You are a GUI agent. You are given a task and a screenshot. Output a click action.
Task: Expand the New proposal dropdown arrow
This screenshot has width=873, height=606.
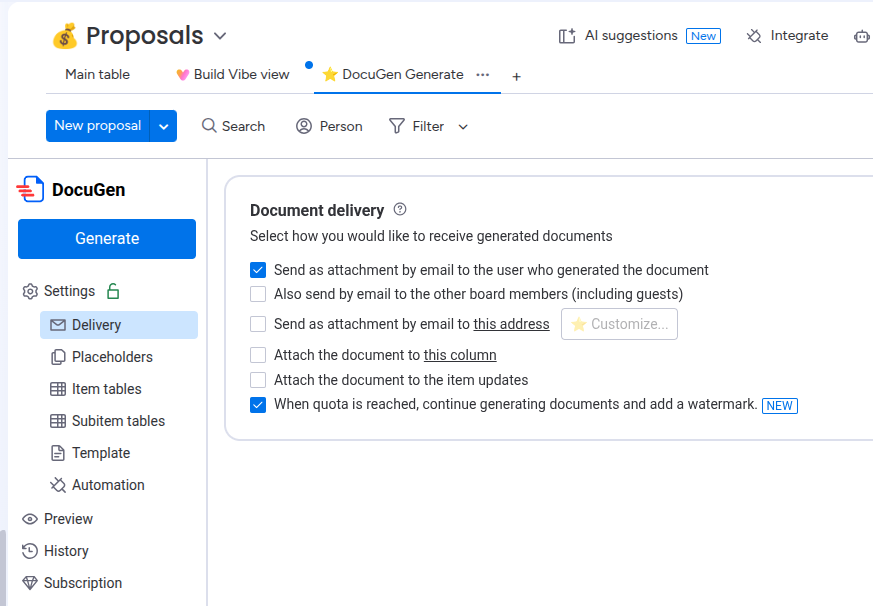coord(164,126)
